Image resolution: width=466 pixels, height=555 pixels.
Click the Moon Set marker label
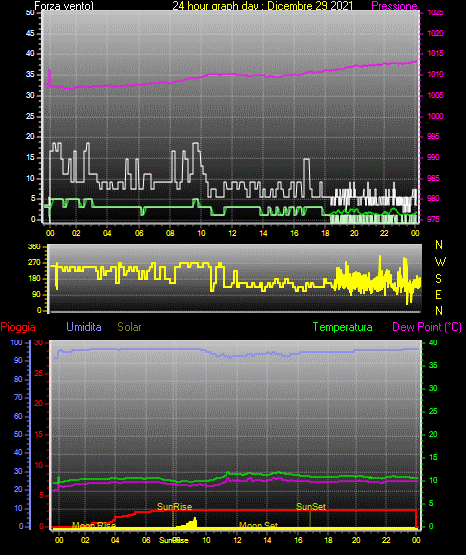258,525
